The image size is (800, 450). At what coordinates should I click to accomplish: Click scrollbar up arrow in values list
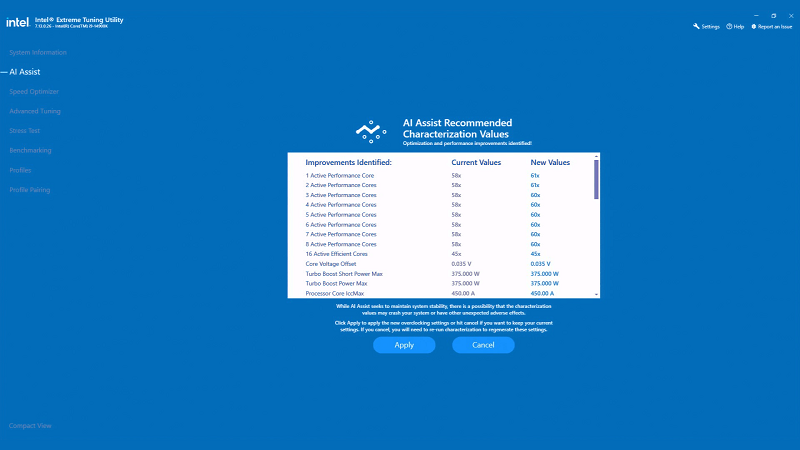[x=596, y=157]
